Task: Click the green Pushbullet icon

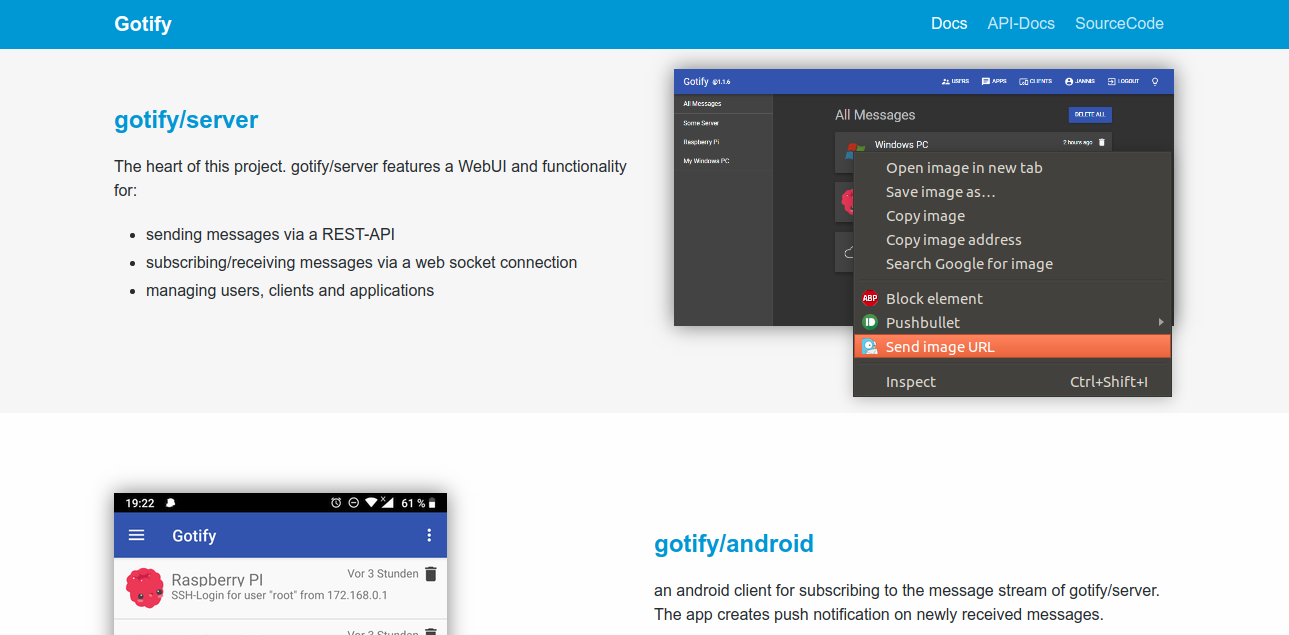Action: (869, 322)
